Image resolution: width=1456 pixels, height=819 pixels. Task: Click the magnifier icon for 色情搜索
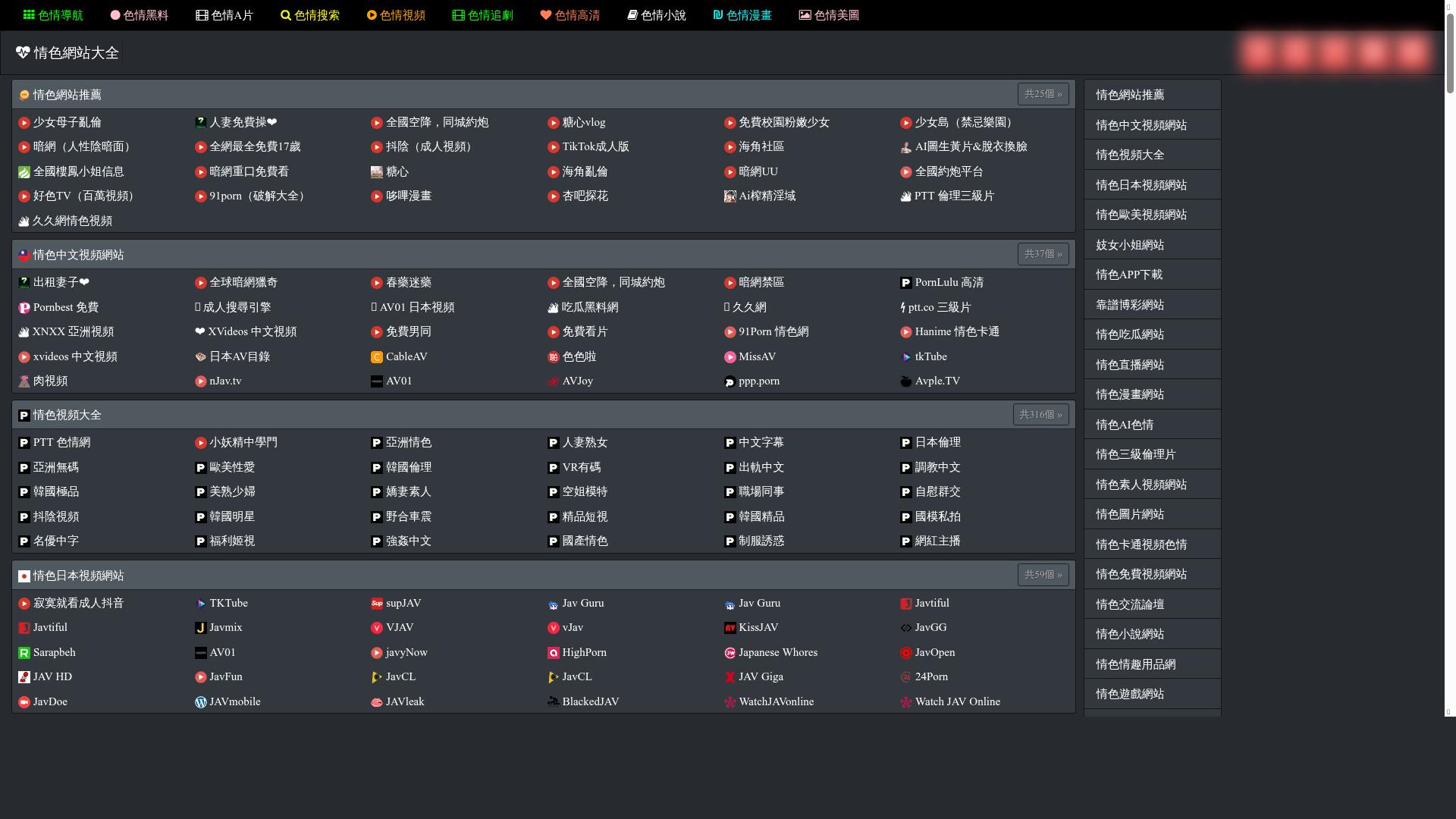pyautogui.click(x=285, y=15)
